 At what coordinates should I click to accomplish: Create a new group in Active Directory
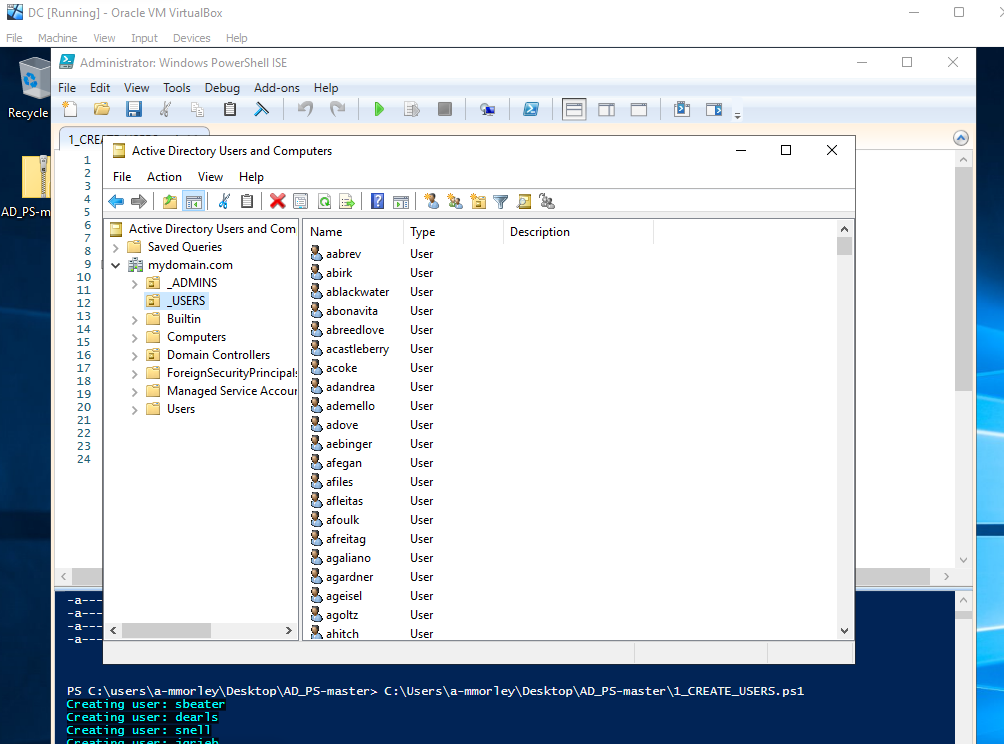(455, 201)
